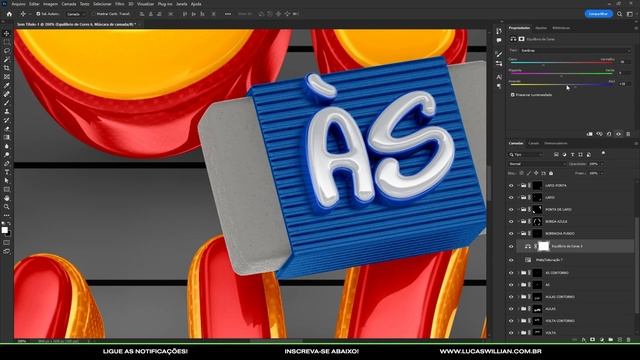Open the Normal blend mode dropdown

pyautogui.click(x=537, y=164)
